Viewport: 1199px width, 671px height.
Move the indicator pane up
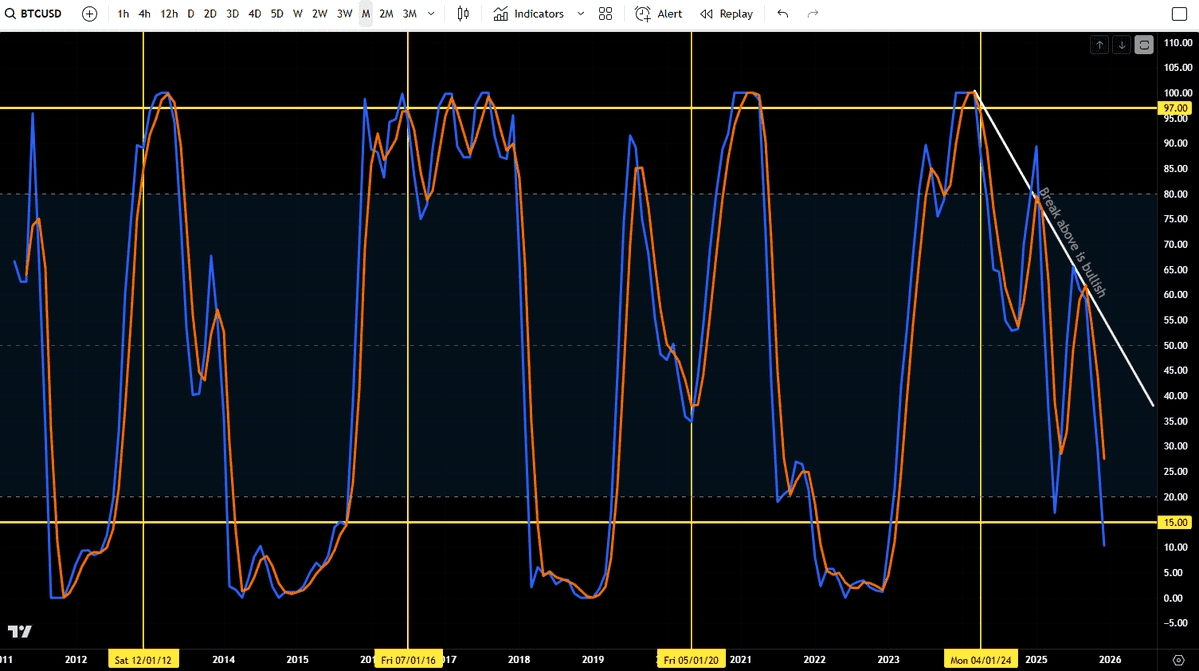pyautogui.click(x=1100, y=45)
